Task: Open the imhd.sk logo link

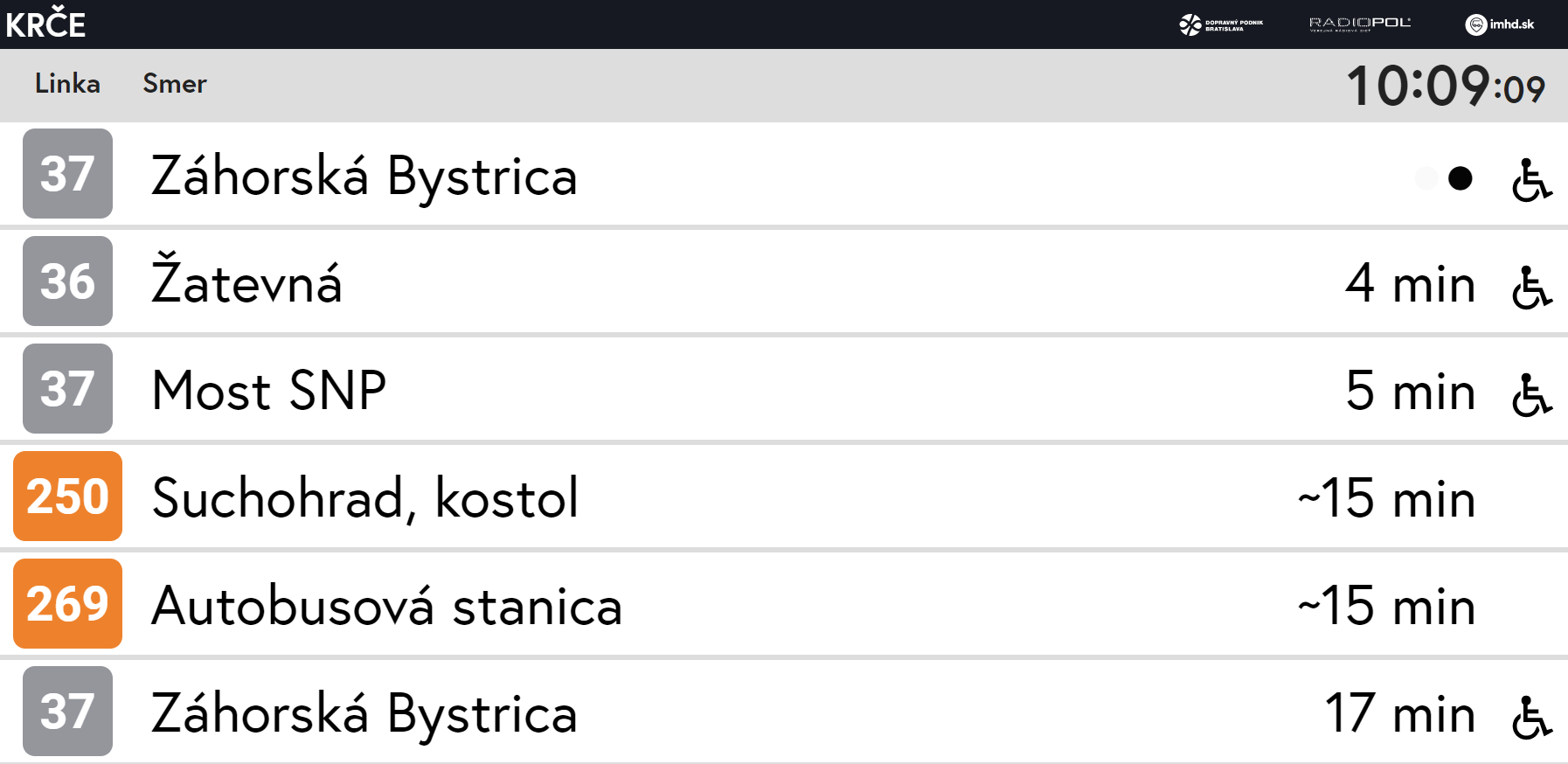Action: (1500, 24)
